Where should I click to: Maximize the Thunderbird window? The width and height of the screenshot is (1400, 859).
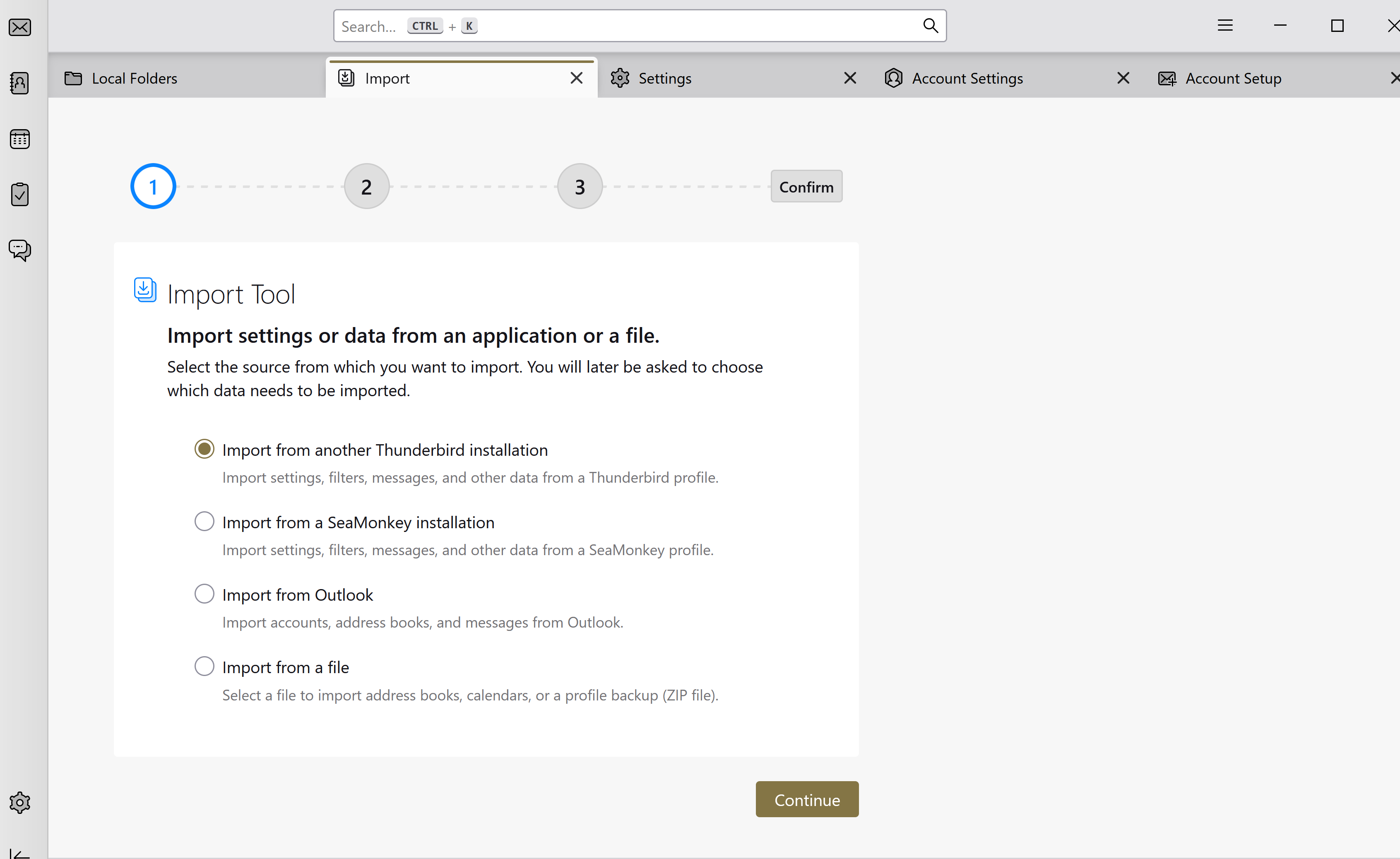(x=1337, y=26)
